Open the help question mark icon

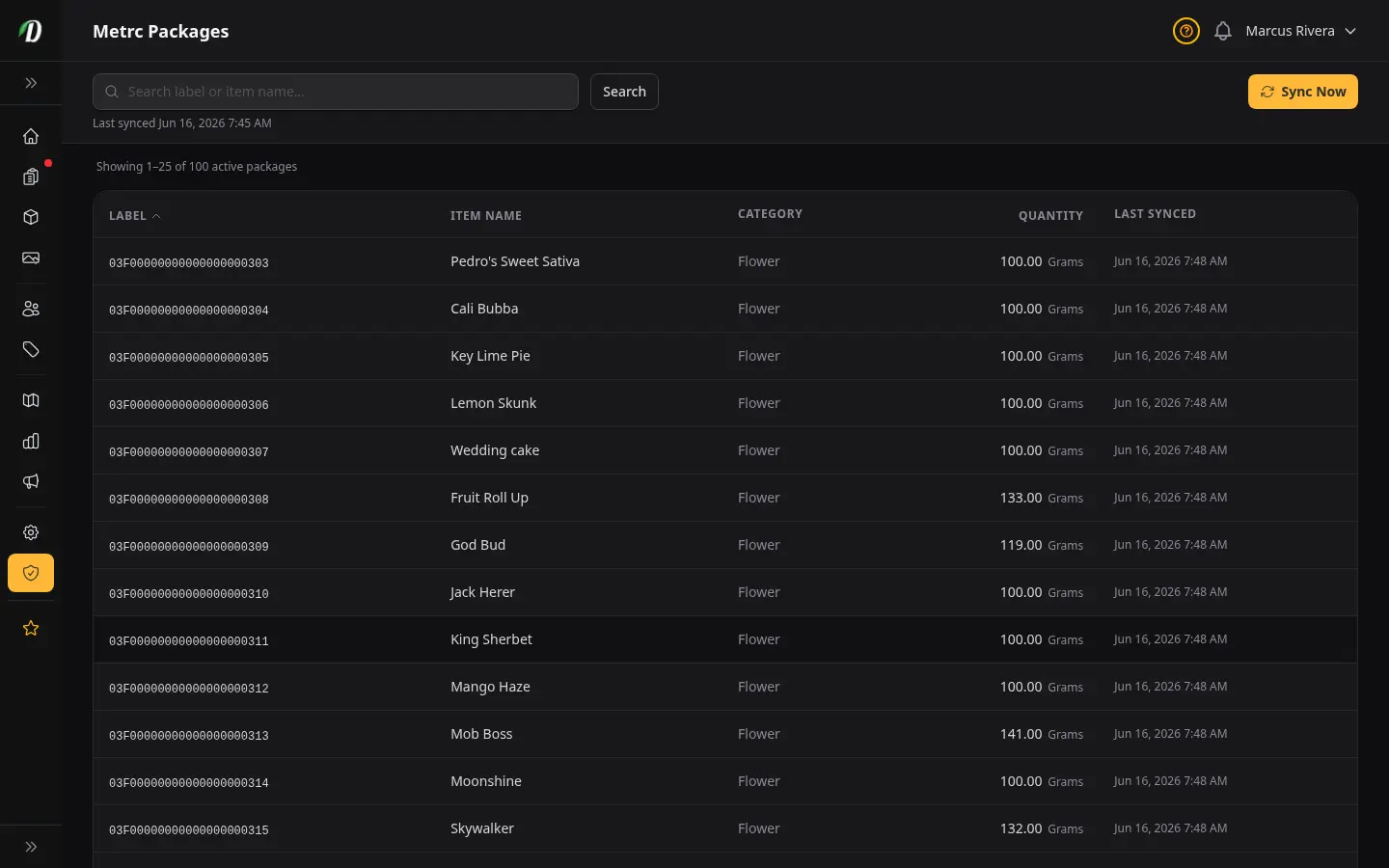coord(1186,31)
